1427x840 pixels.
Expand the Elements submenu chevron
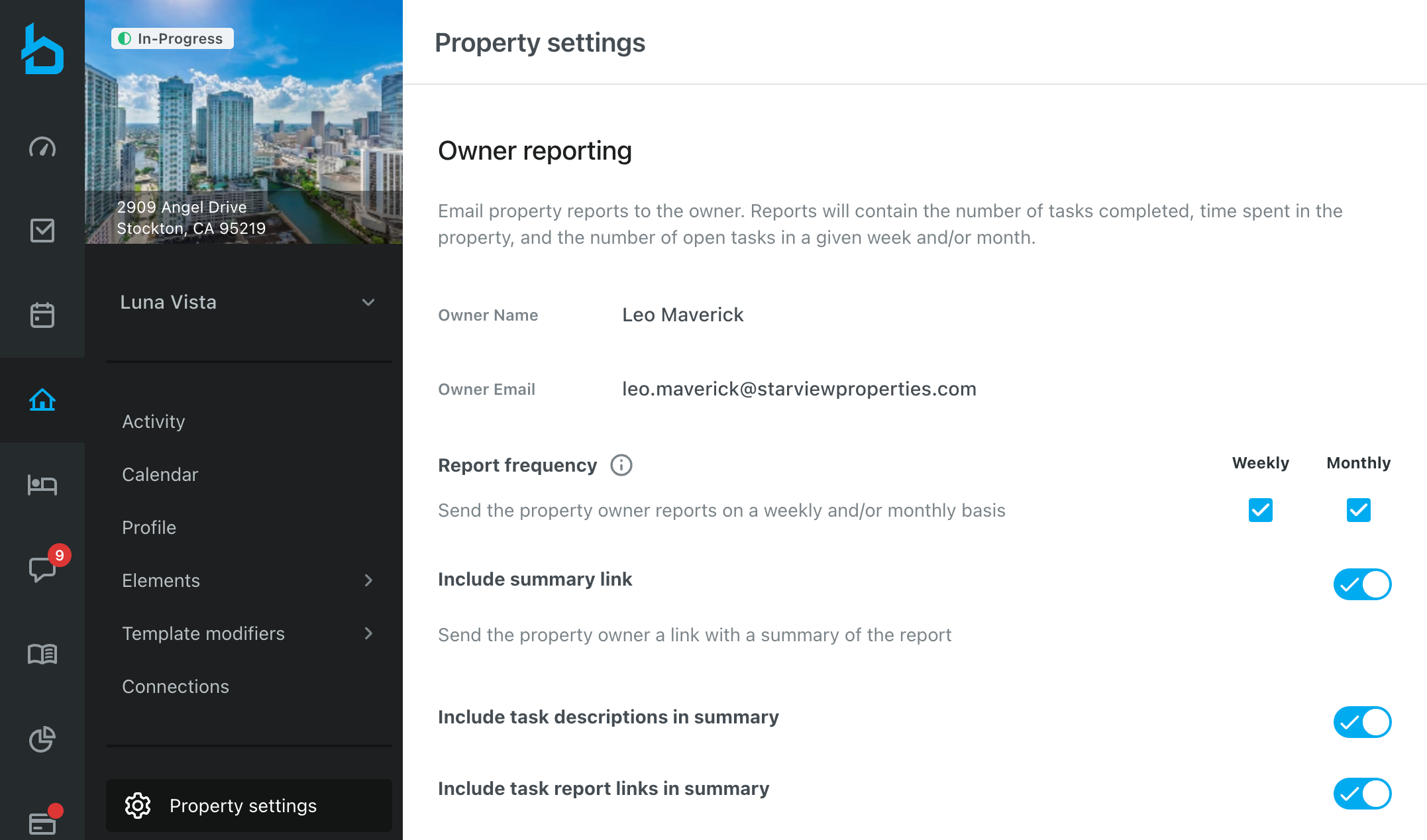(368, 580)
